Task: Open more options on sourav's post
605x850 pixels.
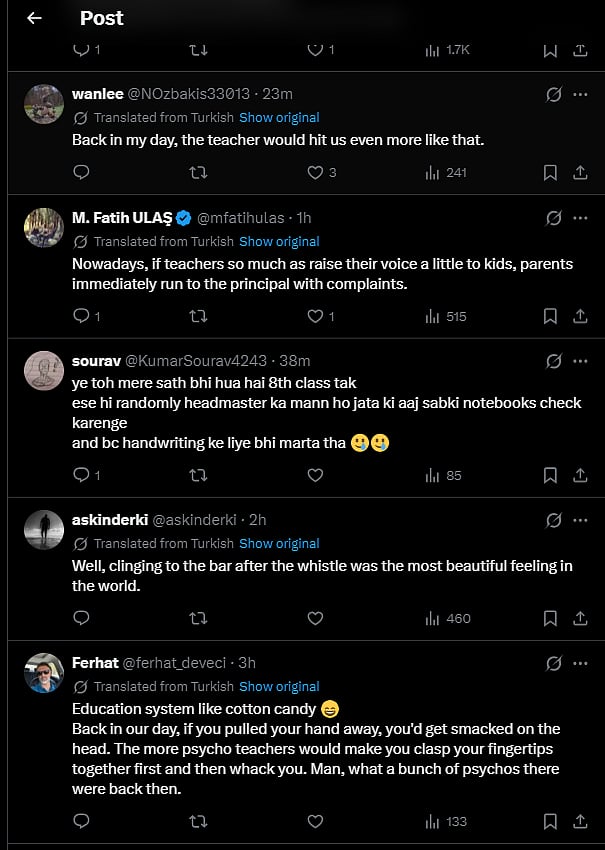Action: tap(580, 362)
